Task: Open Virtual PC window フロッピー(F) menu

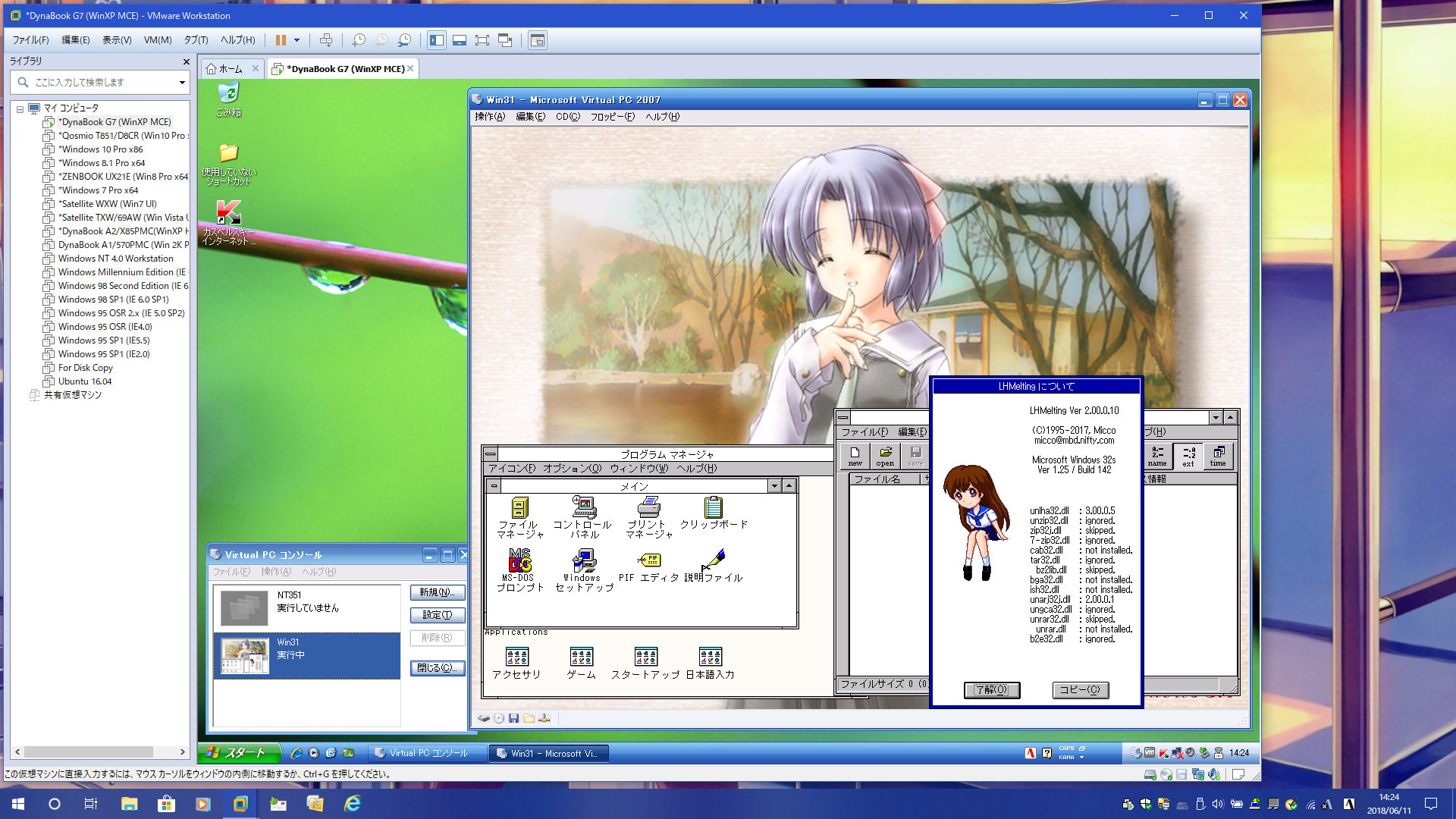Action: pyautogui.click(x=612, y=117)
